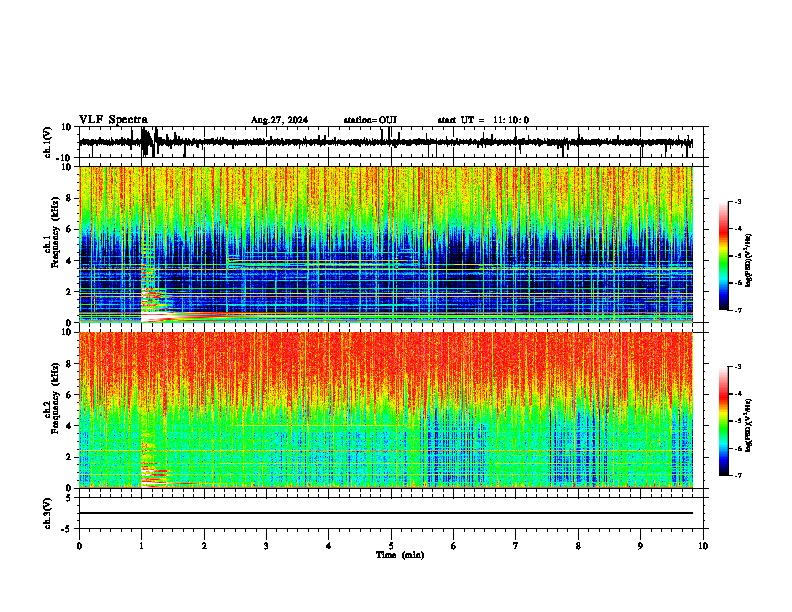Click the ch.1 spectrogram color scale bar
The height and width of the screenshot is (612, 792).
coord(723,256)
